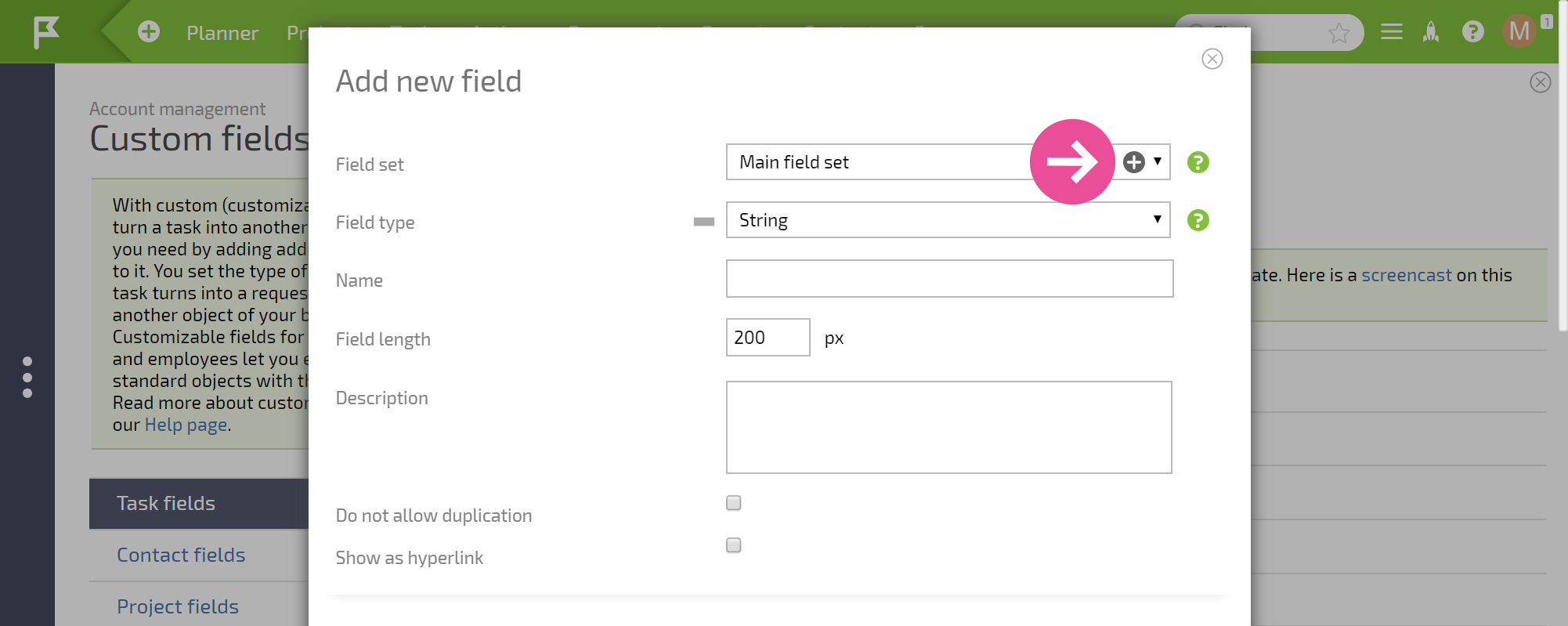Open the Project fields link
Viewport: 1568px width, 626px height.
tap(178, 606)
